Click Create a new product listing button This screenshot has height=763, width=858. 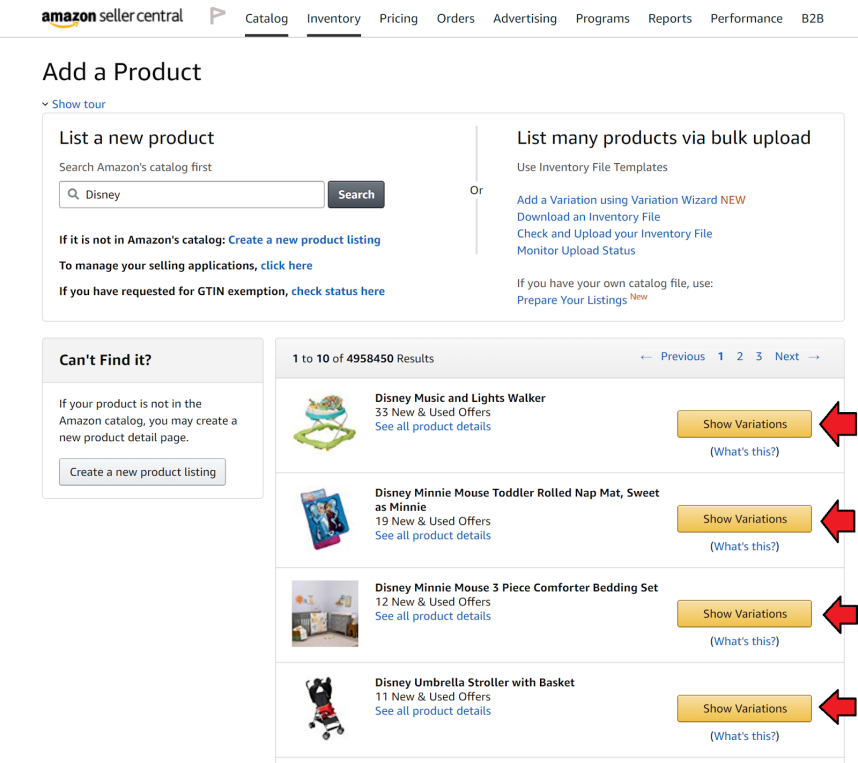coord(142,472)
